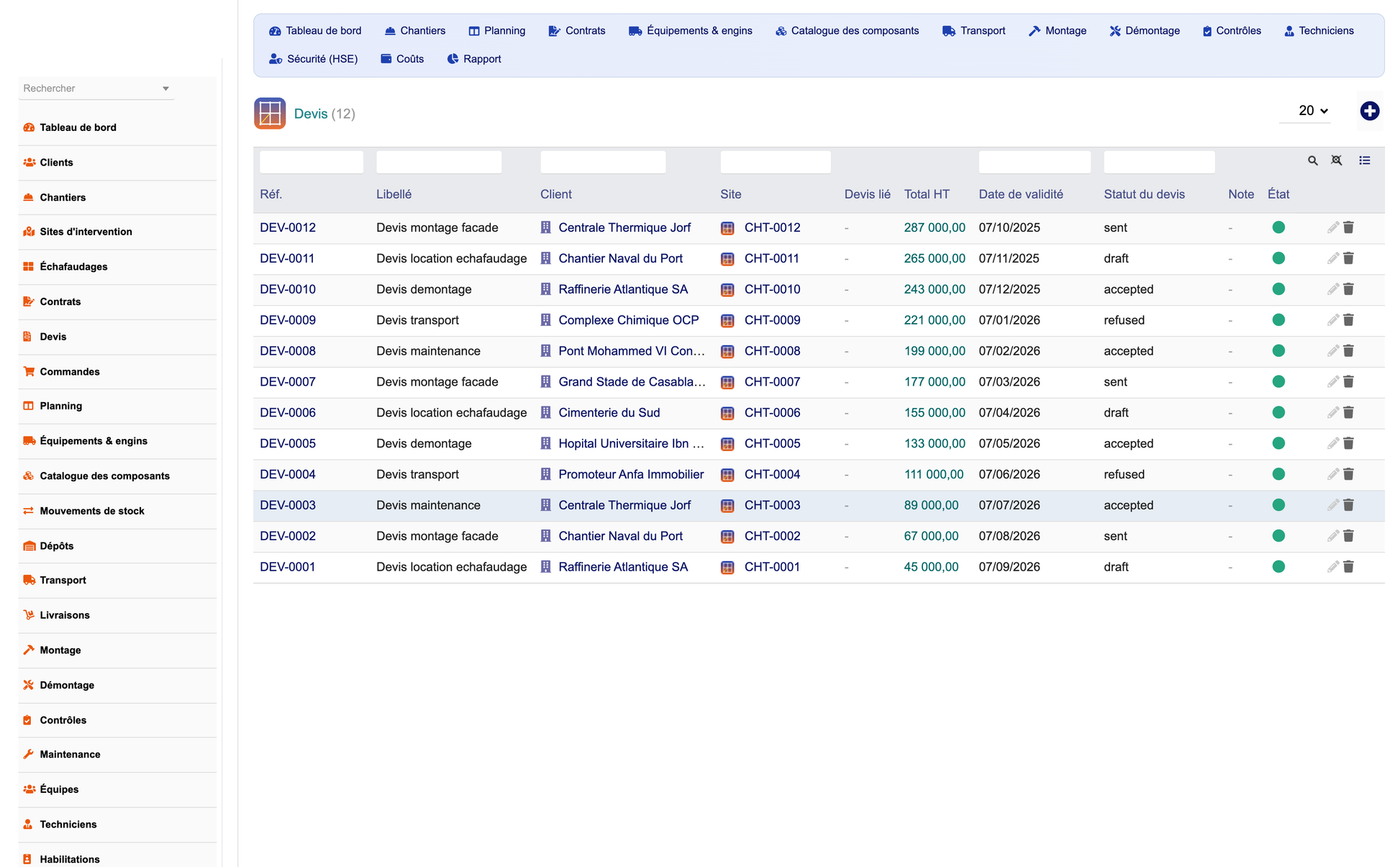Screen dimensions: 1400x867
Task: Open the DEV-0012 reference link
Action: click(288, 227)
